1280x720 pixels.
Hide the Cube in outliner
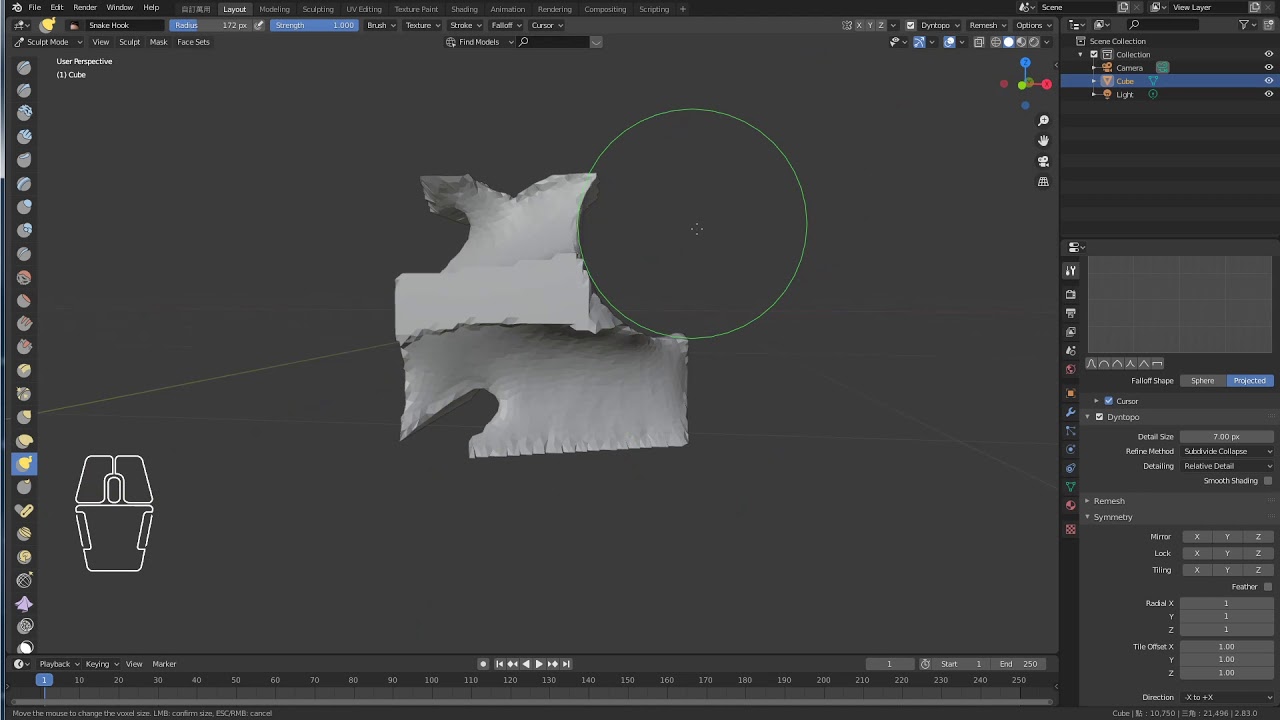1269,81
